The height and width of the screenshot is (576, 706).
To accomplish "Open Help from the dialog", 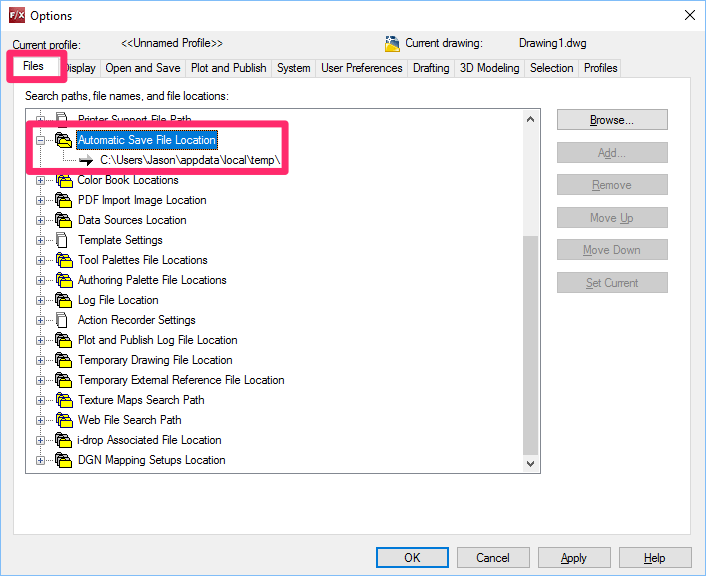I will point(655,558).
